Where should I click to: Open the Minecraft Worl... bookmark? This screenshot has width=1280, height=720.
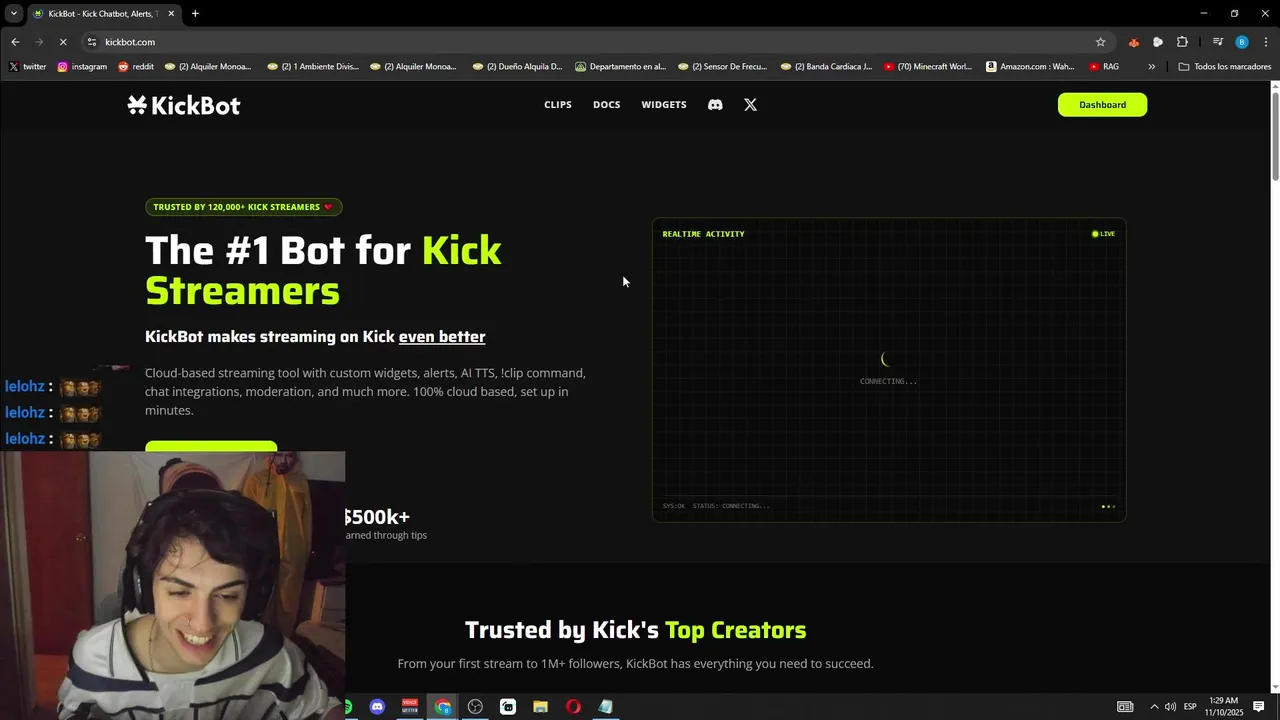(928, 67)
